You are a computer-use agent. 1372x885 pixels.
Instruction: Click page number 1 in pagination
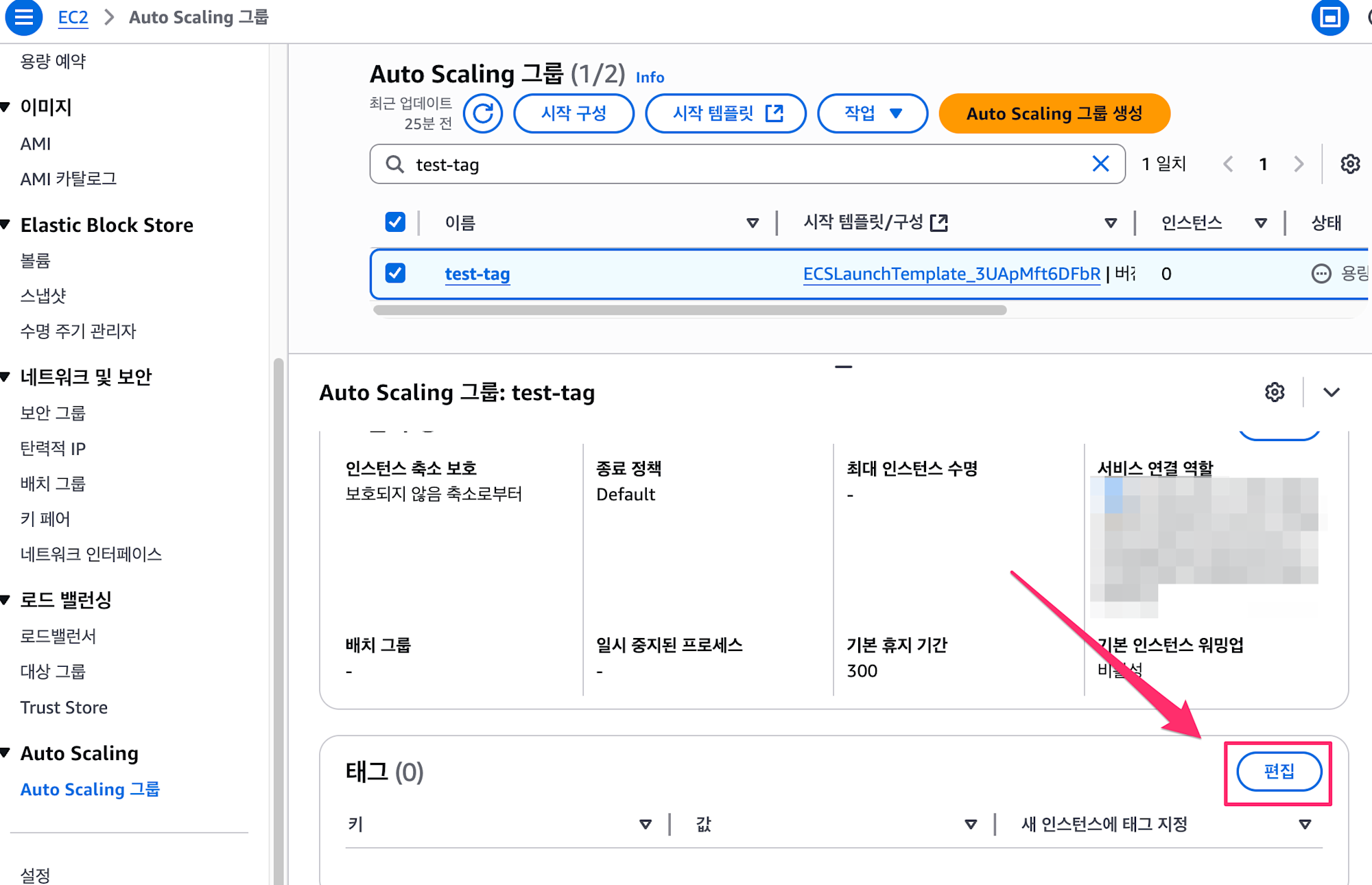point(1263,164)
